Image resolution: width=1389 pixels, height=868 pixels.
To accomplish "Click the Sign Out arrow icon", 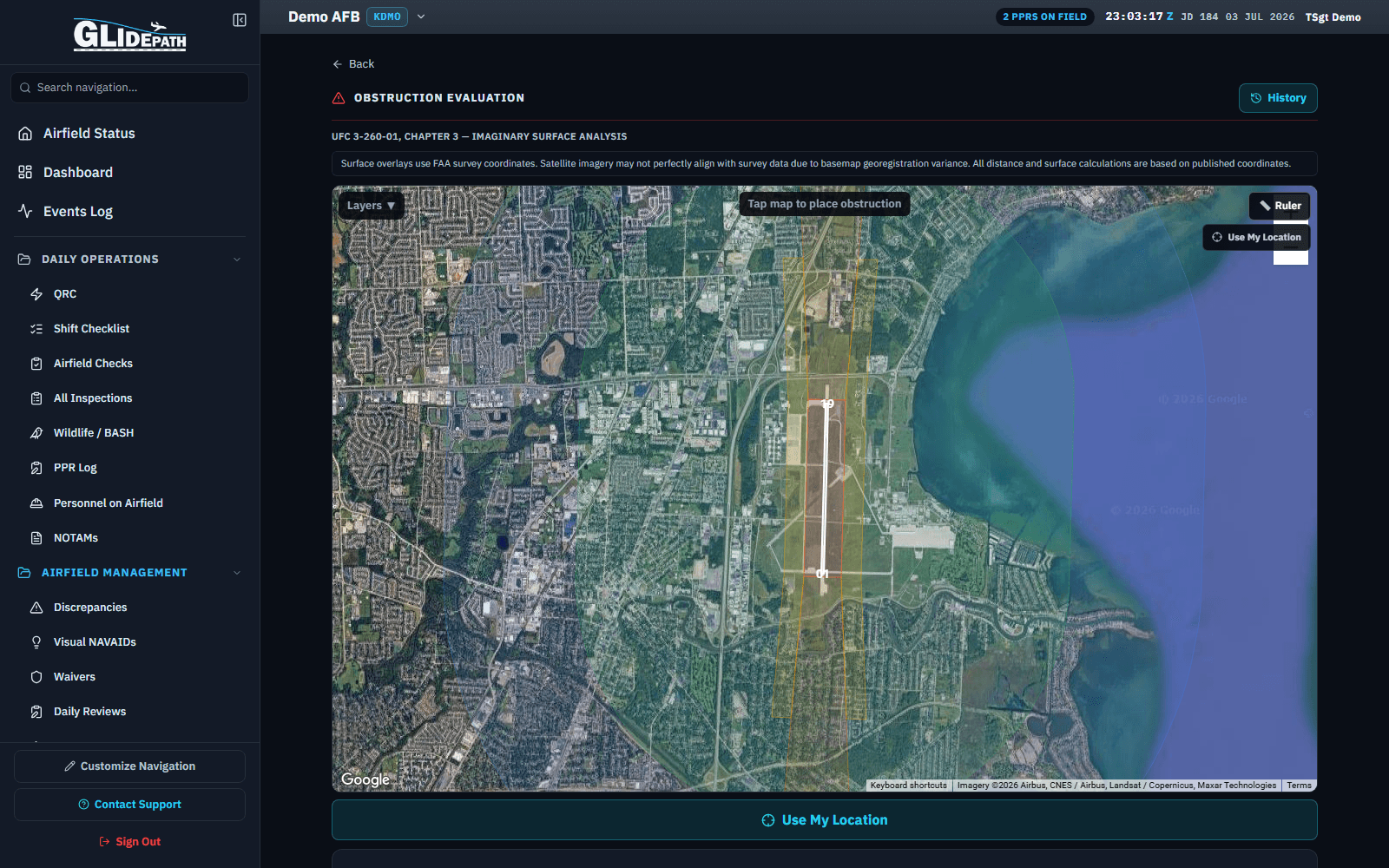I will pyautogui.click(x=105, y=842).
